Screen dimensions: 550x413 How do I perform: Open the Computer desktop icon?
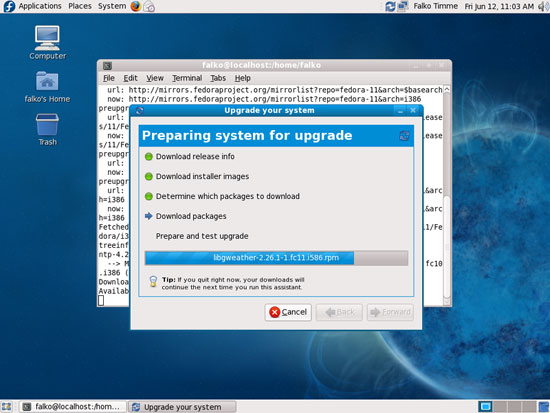(47, 42)
